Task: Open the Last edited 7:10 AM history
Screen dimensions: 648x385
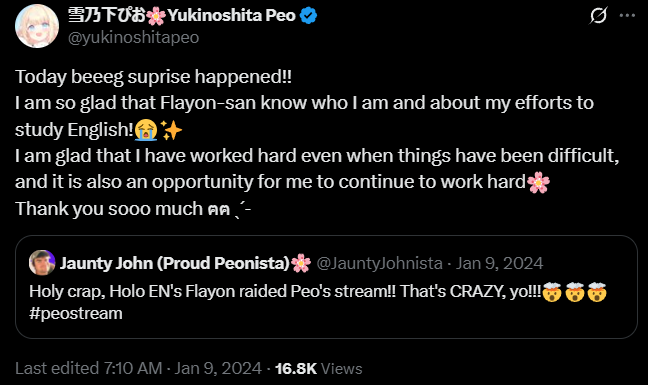Action: (x=88, y=368)
